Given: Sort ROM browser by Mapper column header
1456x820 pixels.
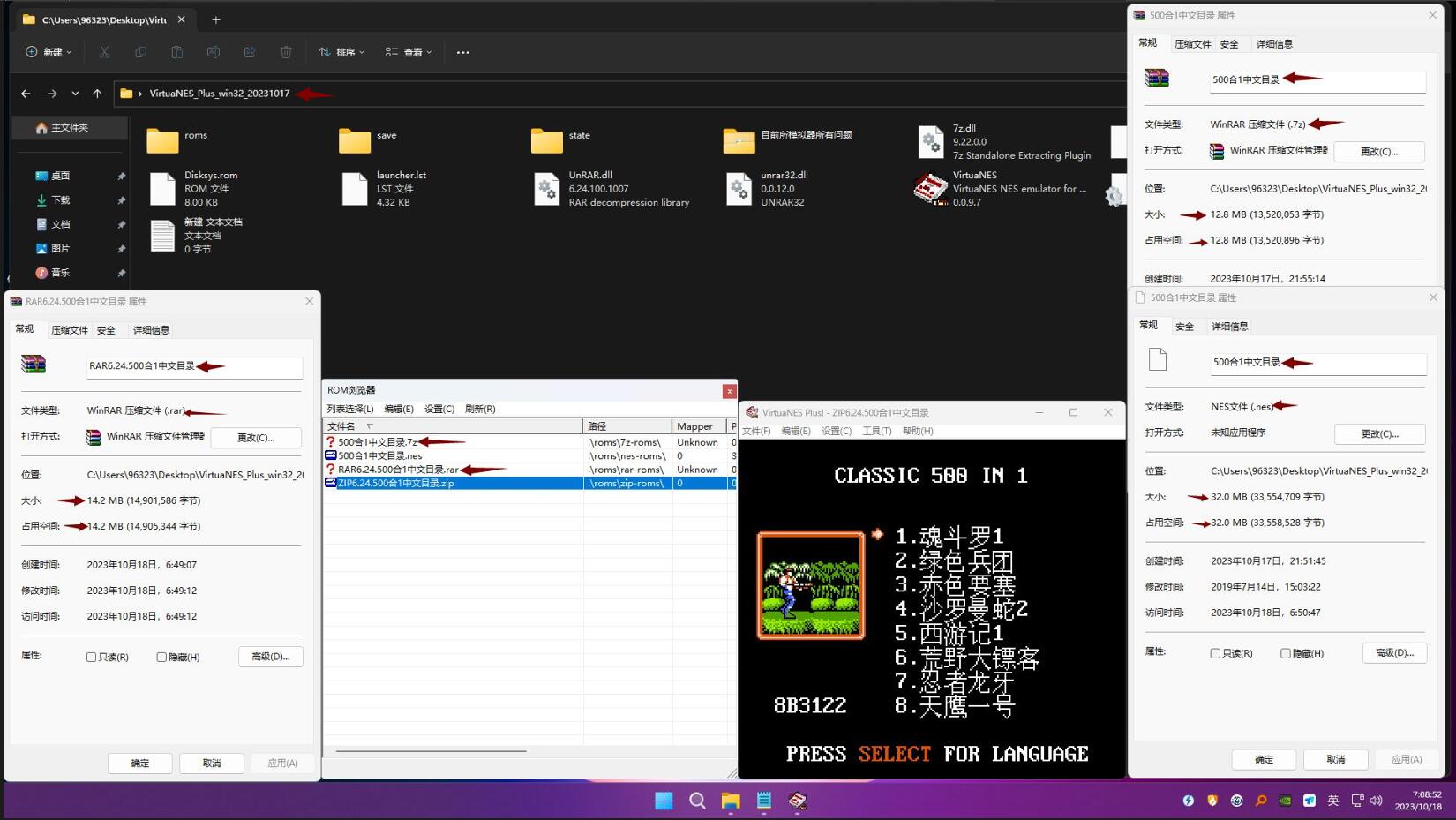Looking at the screenshot, I should click(700, 426).
